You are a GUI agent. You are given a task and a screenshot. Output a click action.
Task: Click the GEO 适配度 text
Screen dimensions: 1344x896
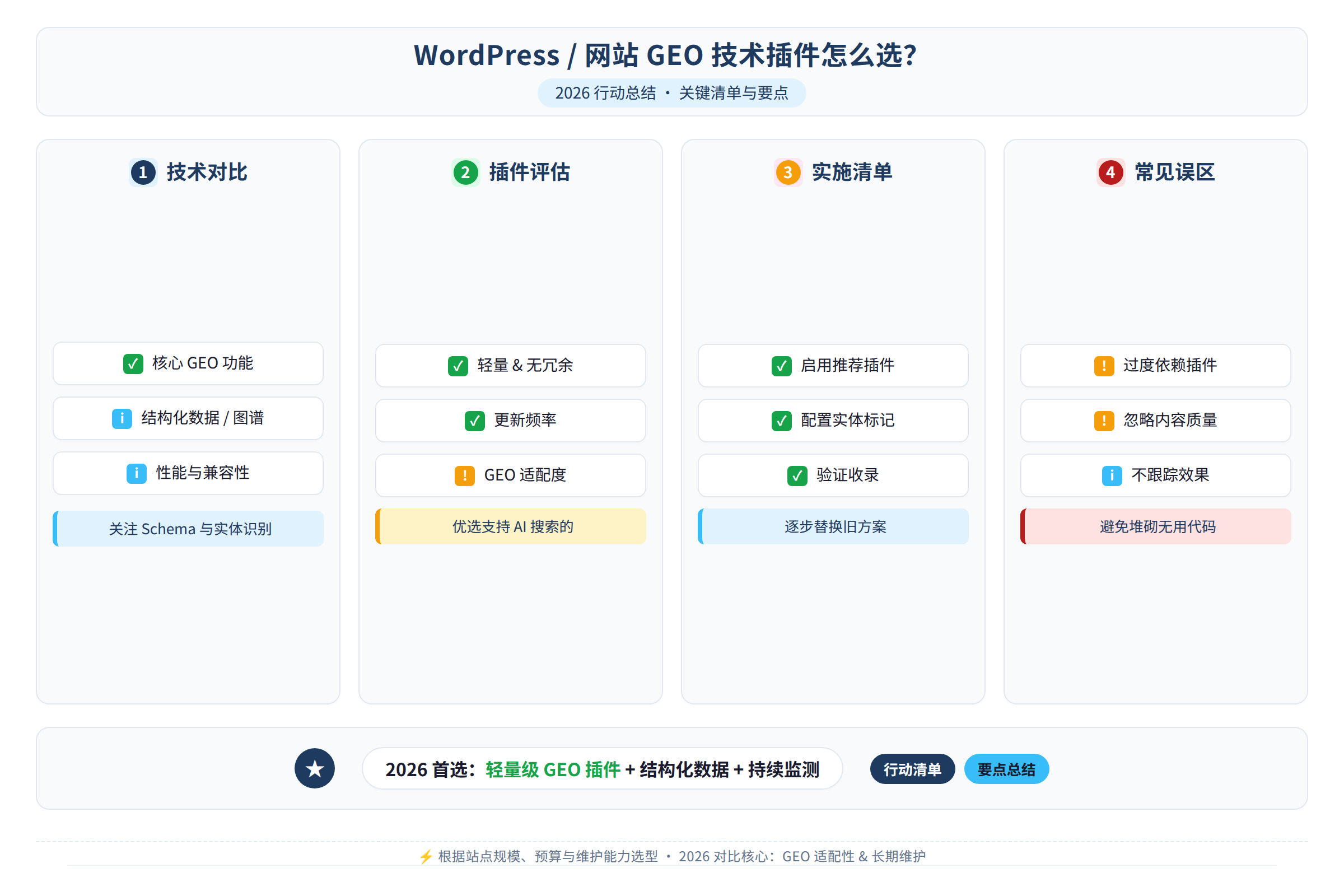coord(525,475)
